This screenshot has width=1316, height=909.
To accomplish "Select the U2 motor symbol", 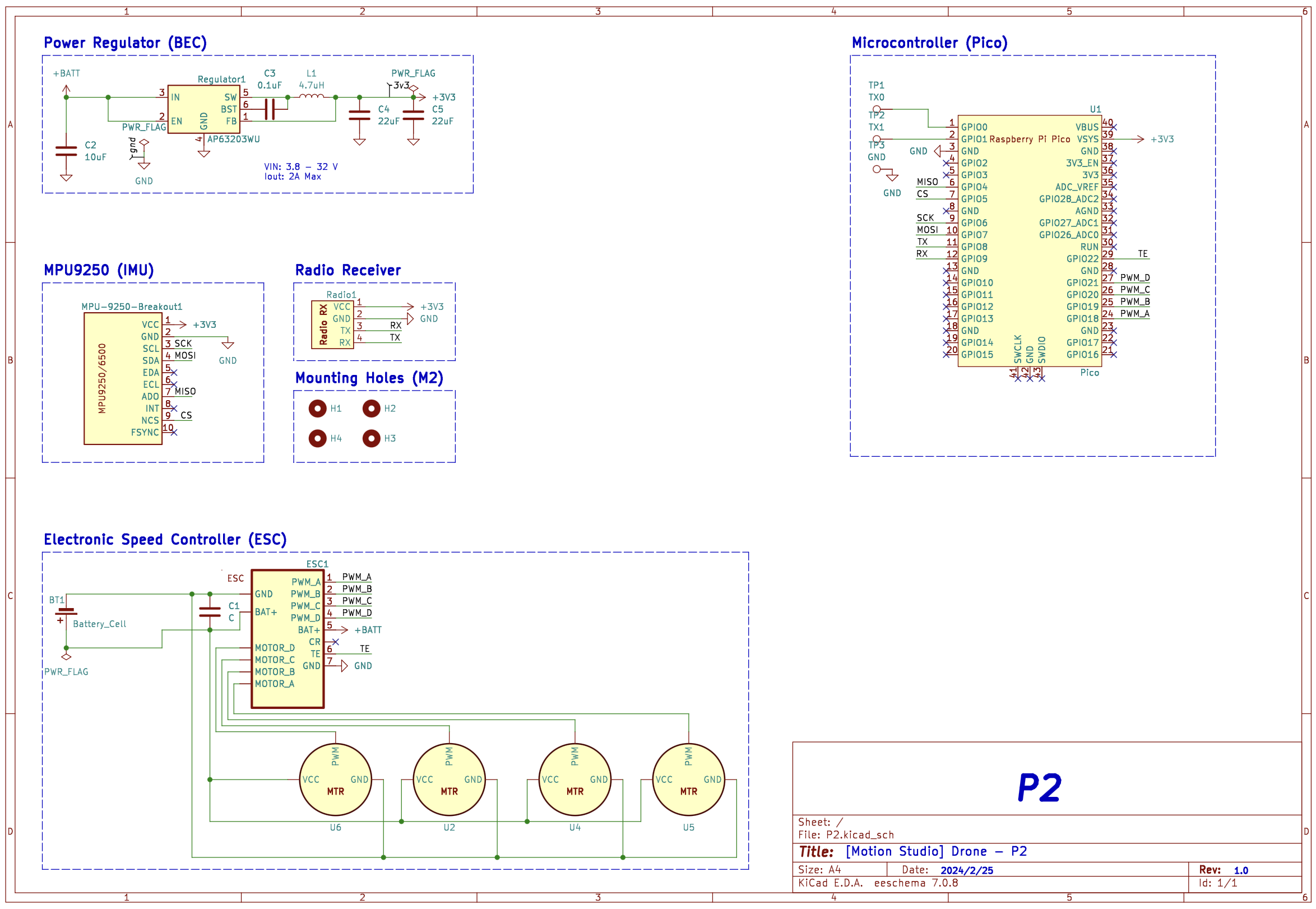I will pyautogui.click(x=450, y=780).
